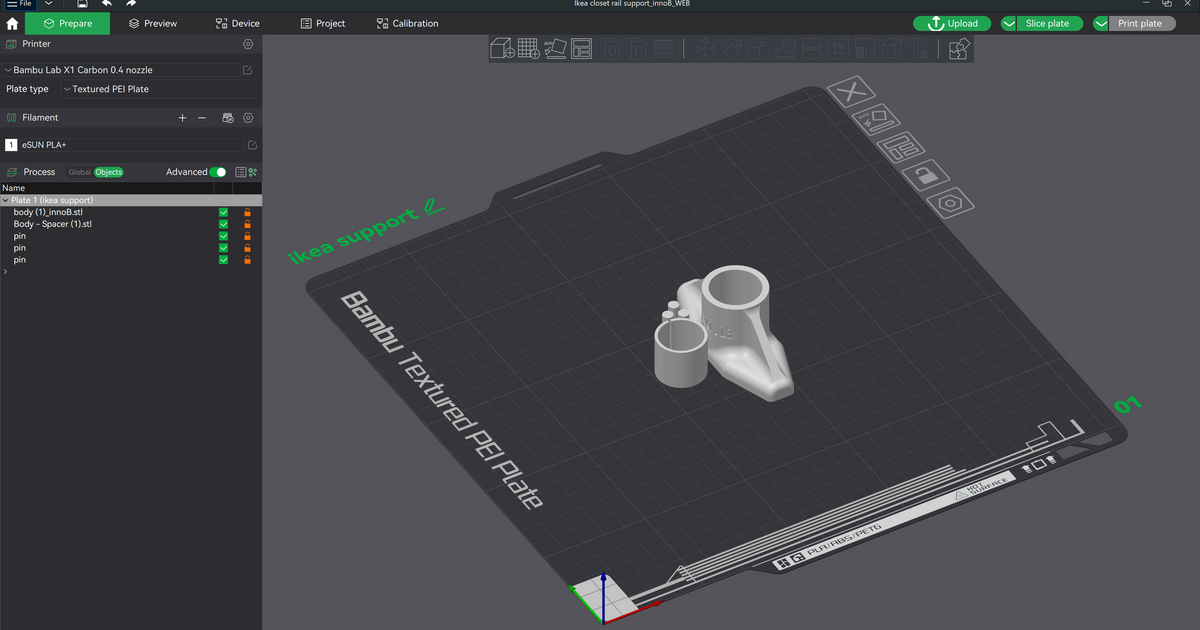
Task: Click the Upload button
Action: click(951, 23)
